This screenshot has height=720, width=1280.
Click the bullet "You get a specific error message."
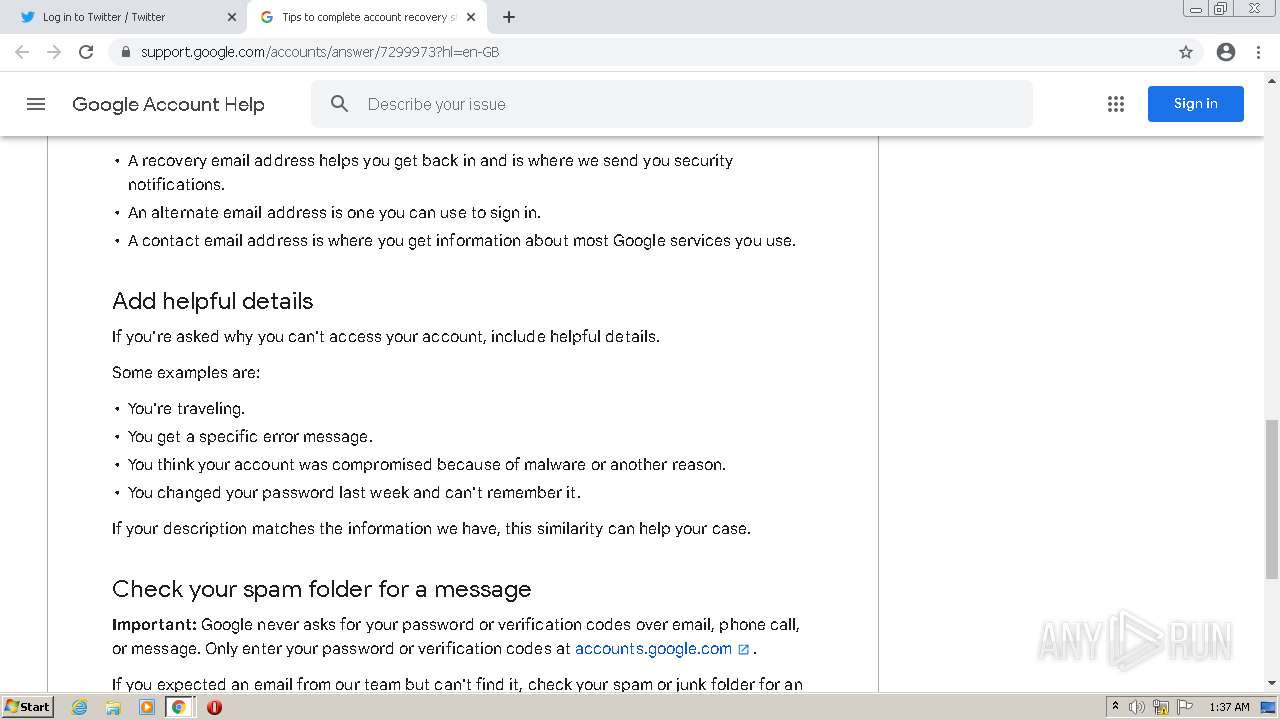coord(250,436)
